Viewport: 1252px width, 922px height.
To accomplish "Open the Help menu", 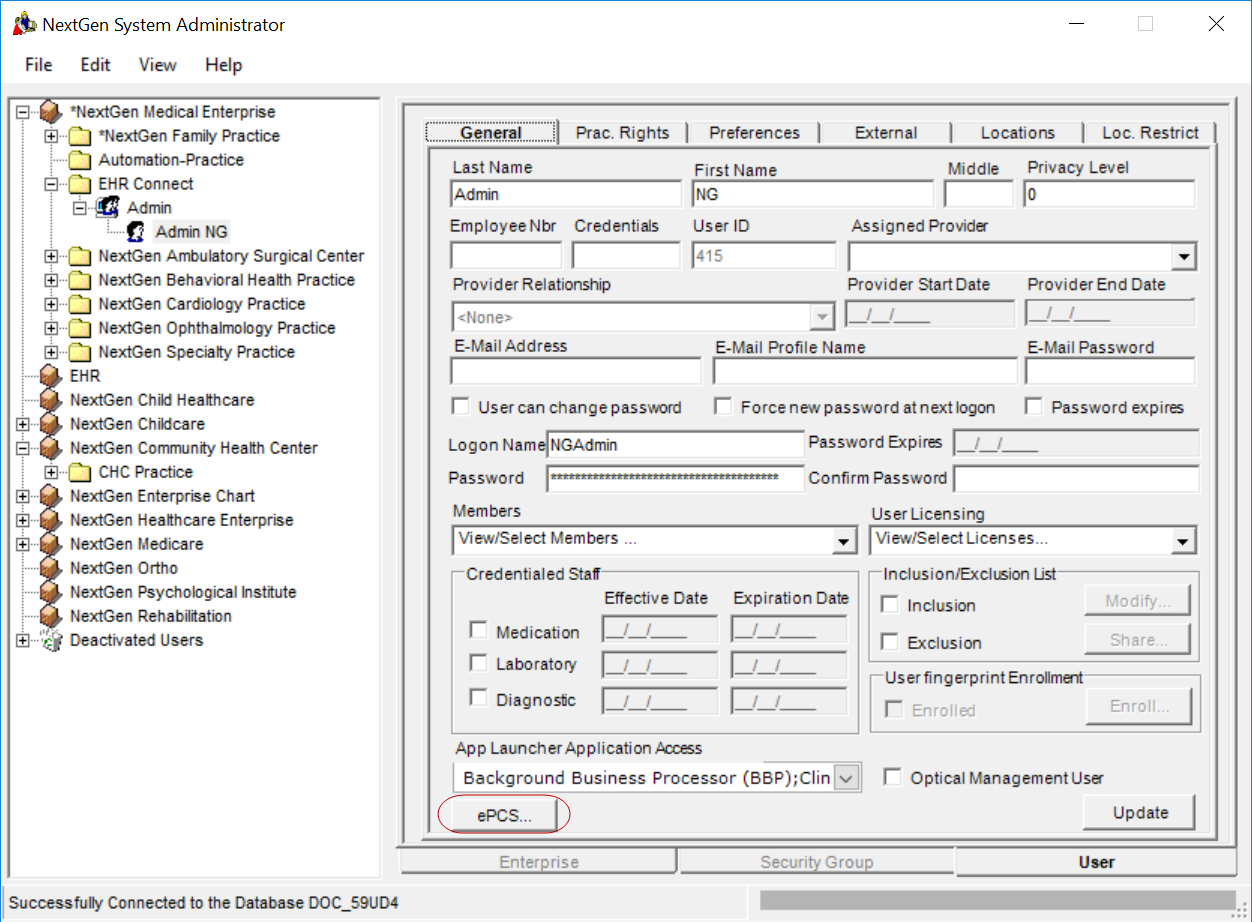I will [224, 65].
